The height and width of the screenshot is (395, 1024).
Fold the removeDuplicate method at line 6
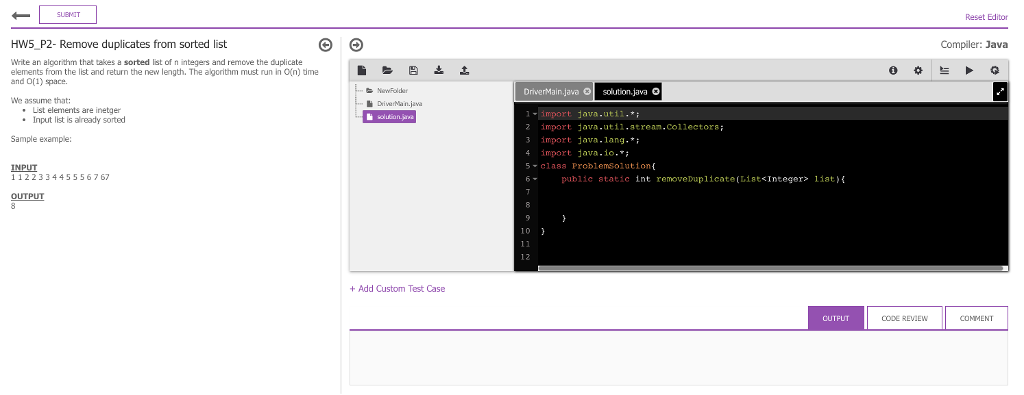pyautogui.click(x=535, y=179)
